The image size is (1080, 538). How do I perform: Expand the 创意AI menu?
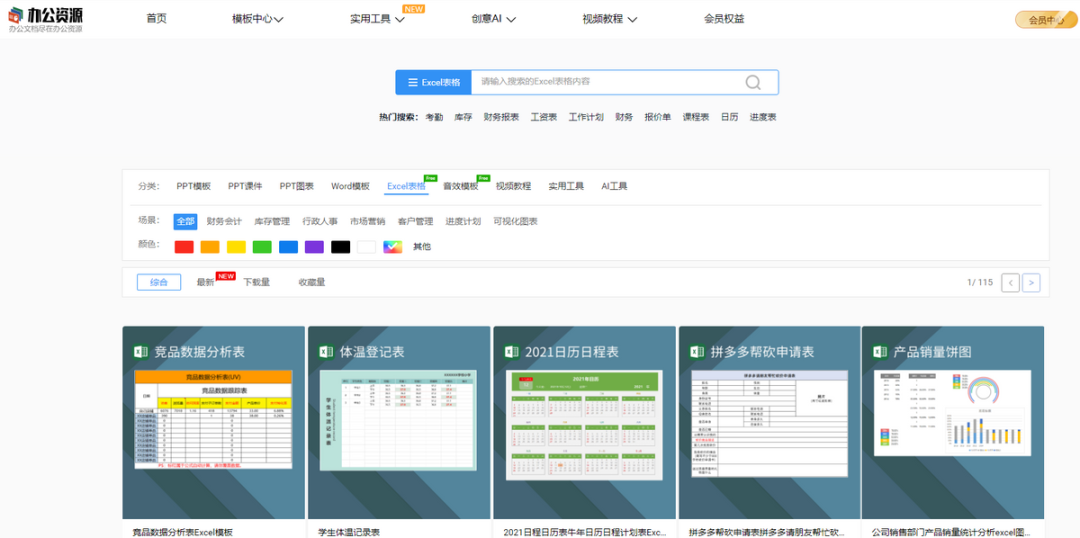tap(494, 19)
